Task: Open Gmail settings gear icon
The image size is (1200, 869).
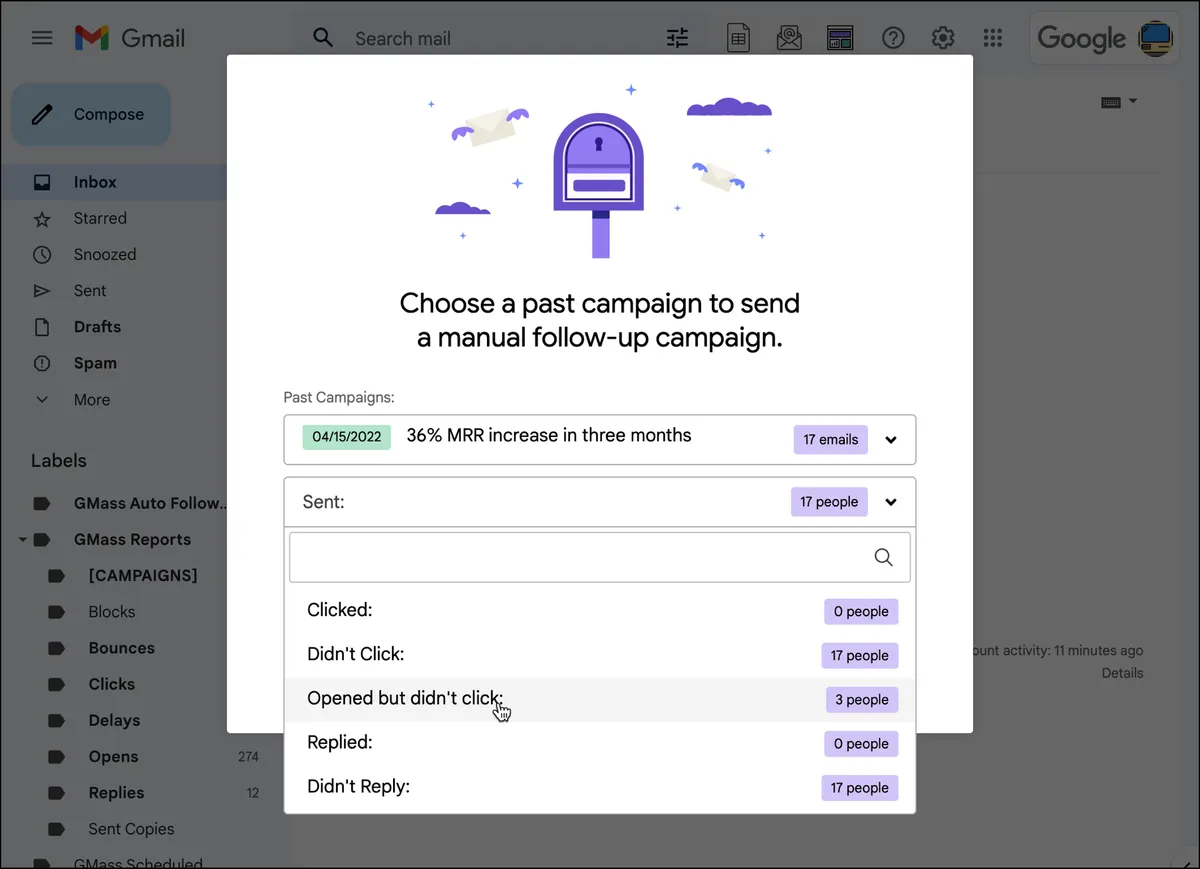Action: (943, 38)
